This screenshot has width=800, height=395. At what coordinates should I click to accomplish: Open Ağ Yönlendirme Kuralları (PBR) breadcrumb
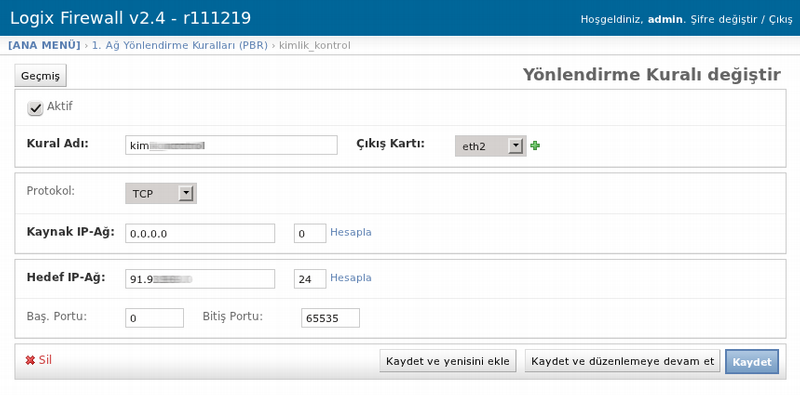pyautogui.click(x=180, y=45)
